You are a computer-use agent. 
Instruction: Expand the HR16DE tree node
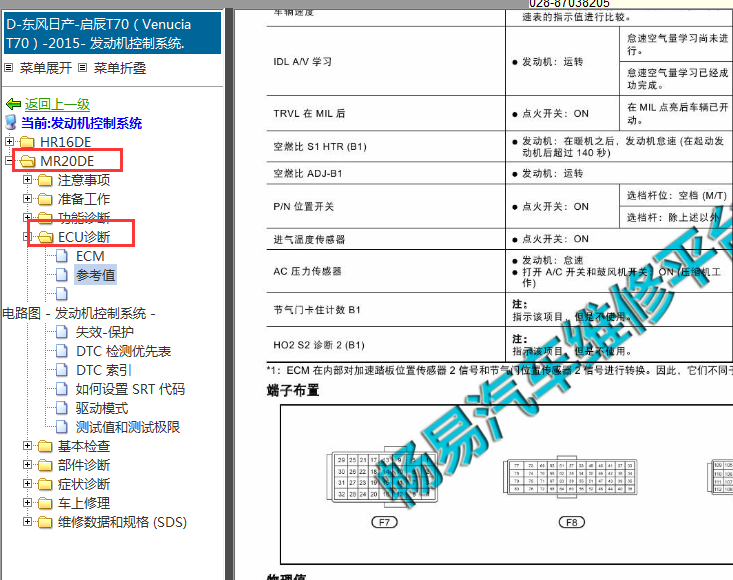(x=9, y=141)
